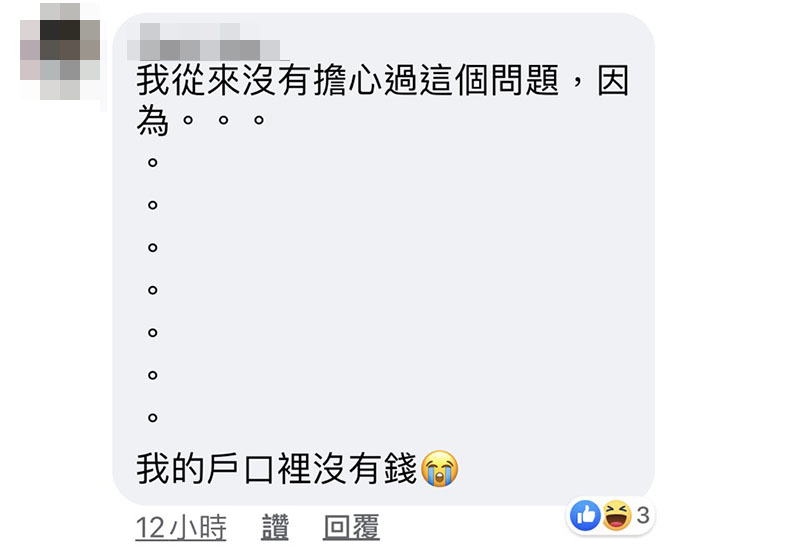View the reaction count "3"
800x552 pixels.
coord(643,515)
